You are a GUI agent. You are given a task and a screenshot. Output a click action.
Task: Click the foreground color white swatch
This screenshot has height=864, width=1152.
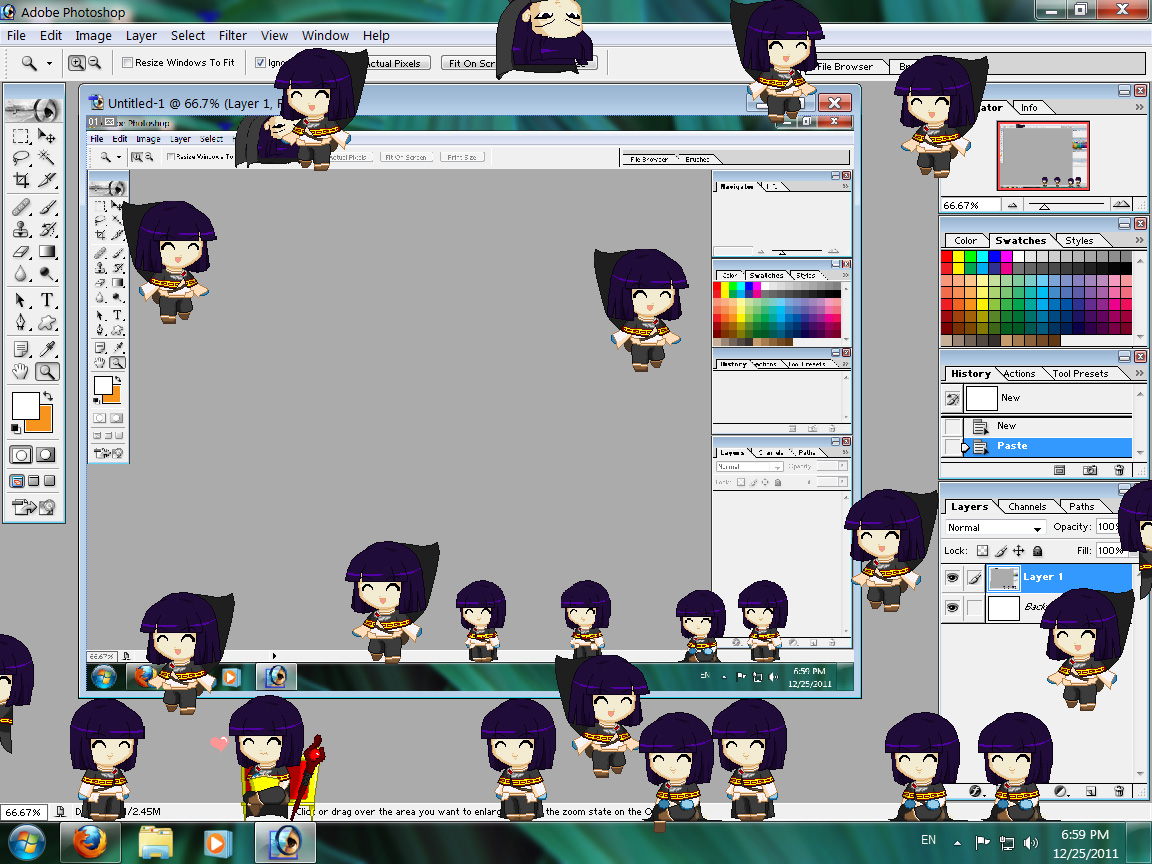click(25, 405)
